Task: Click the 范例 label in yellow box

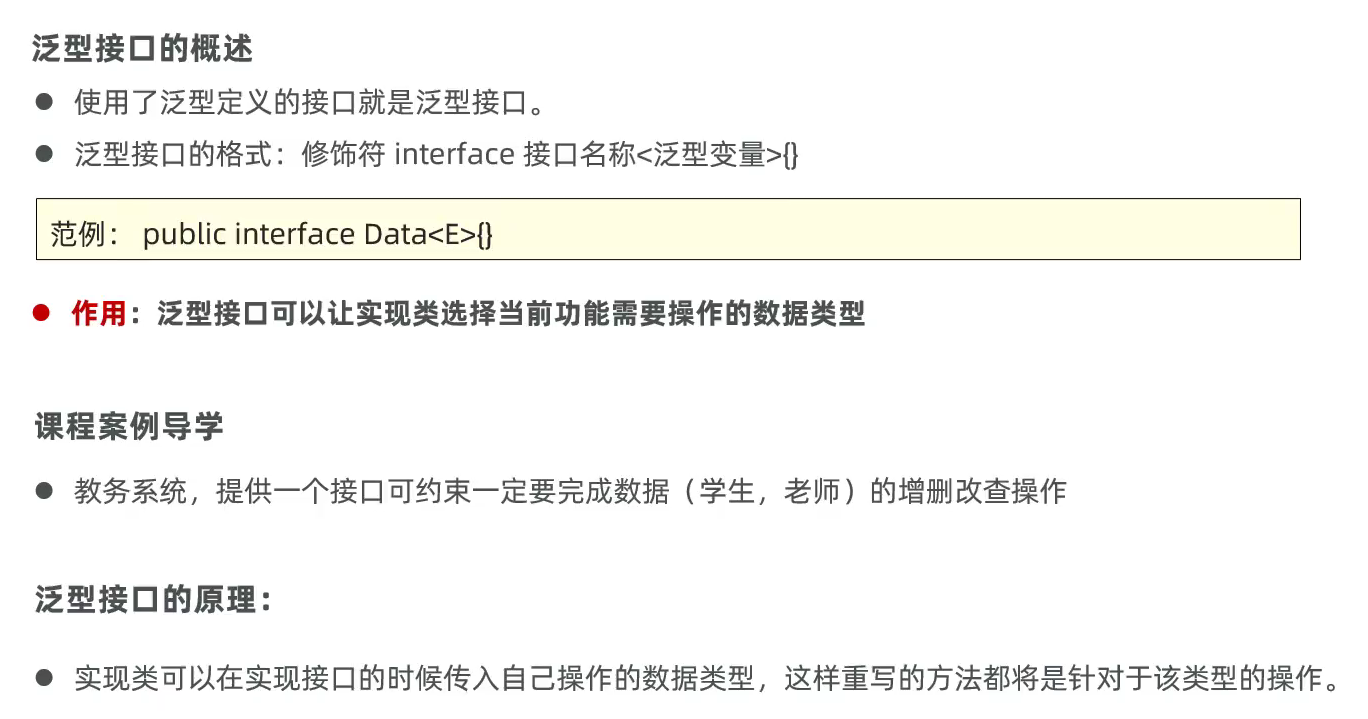Action: [x=84, y=235]
